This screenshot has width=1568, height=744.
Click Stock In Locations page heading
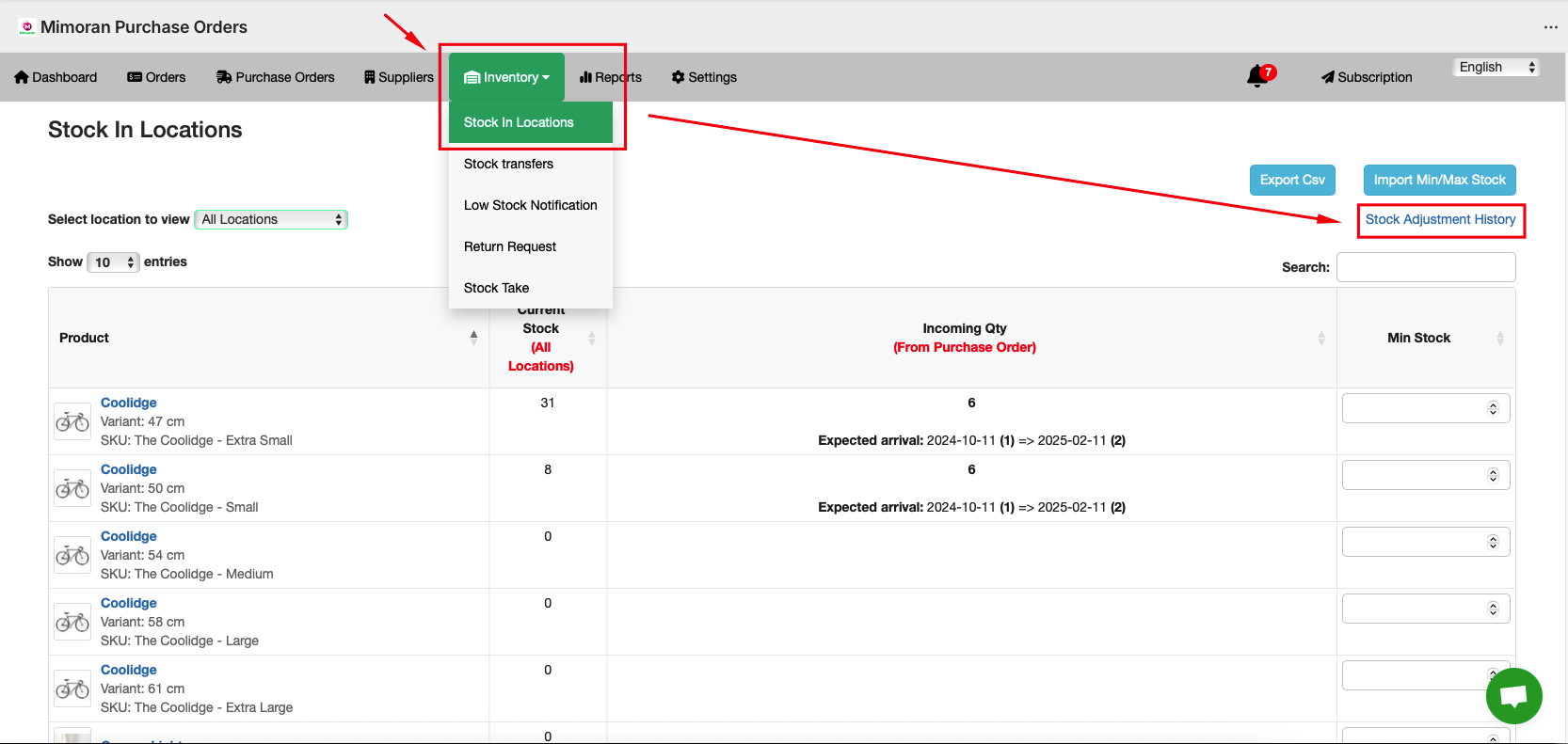tap(145, 130)
